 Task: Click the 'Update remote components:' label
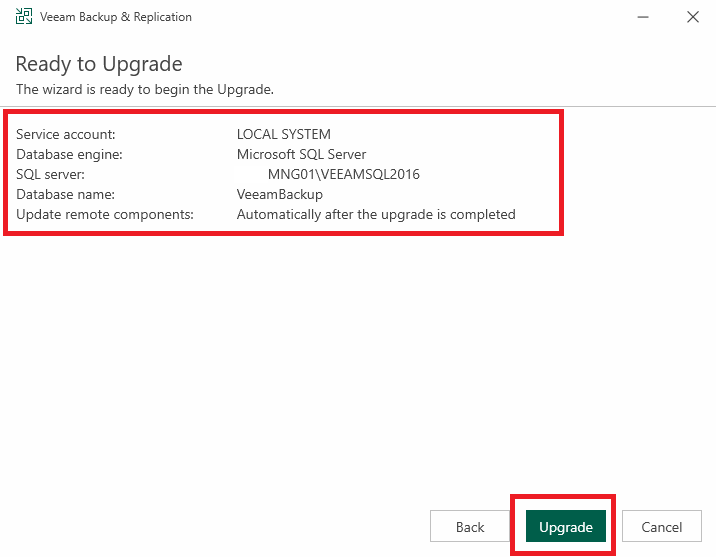point(105,215)
